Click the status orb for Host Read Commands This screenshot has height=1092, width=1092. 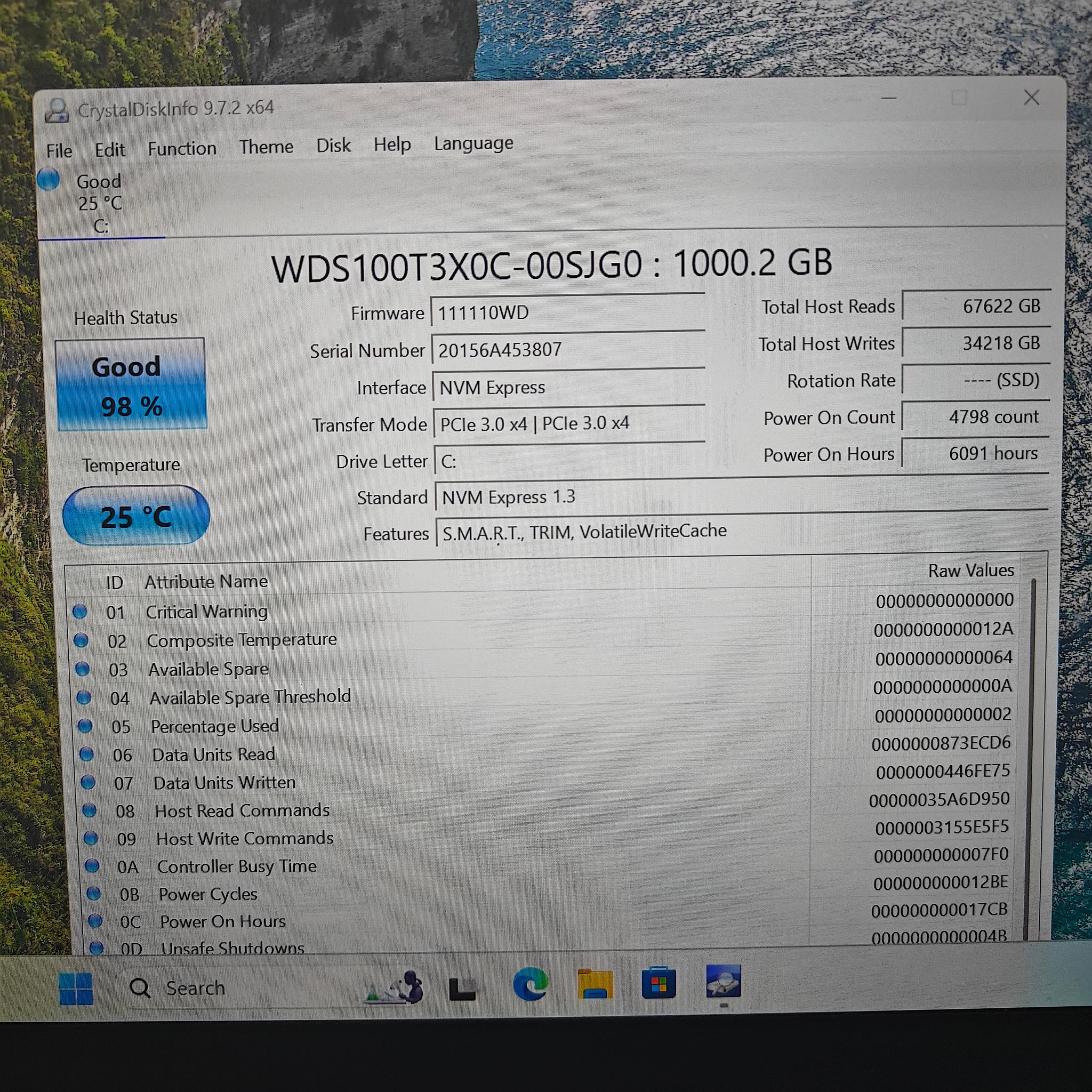[x=89, y=810]
